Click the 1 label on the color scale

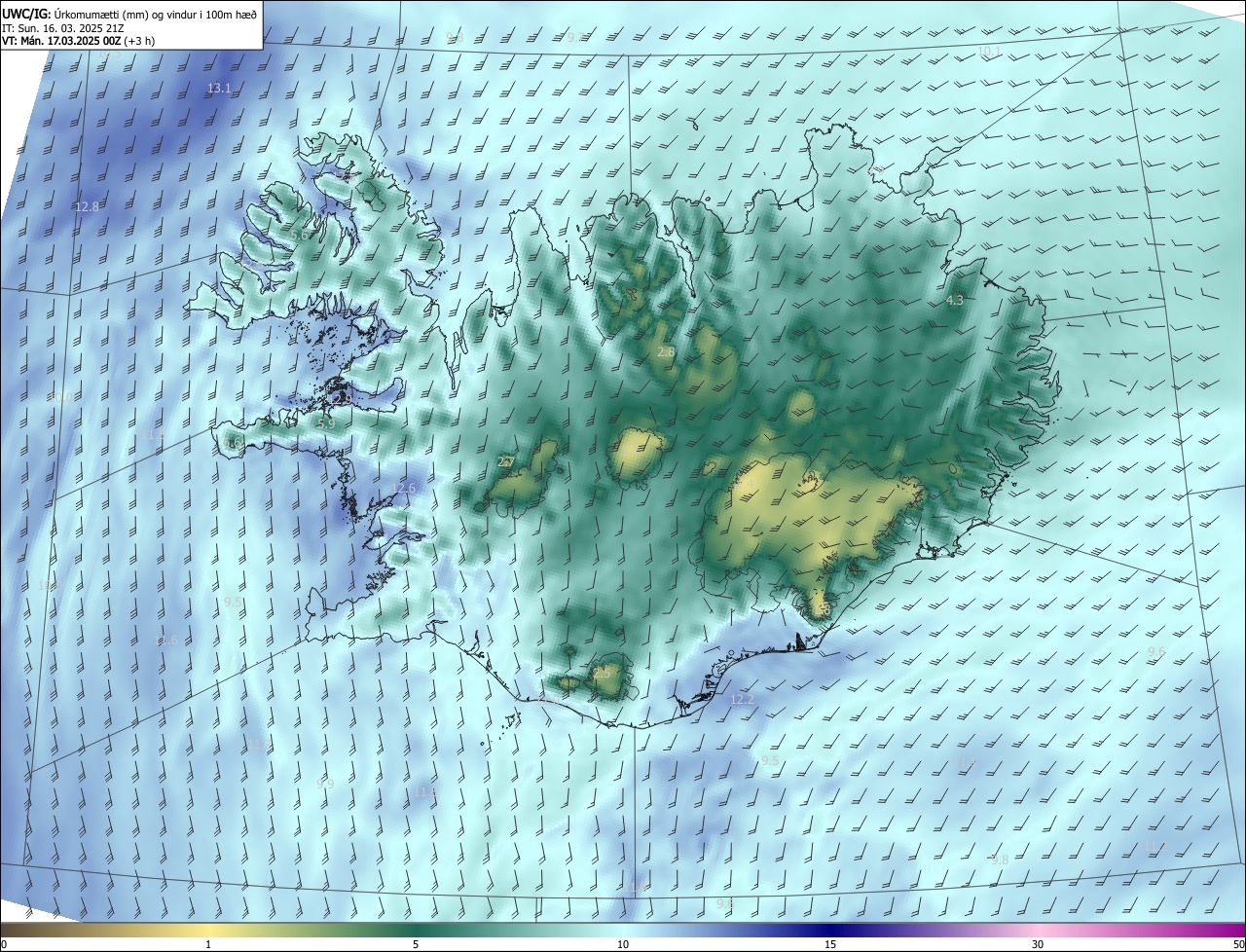point(208,945)
